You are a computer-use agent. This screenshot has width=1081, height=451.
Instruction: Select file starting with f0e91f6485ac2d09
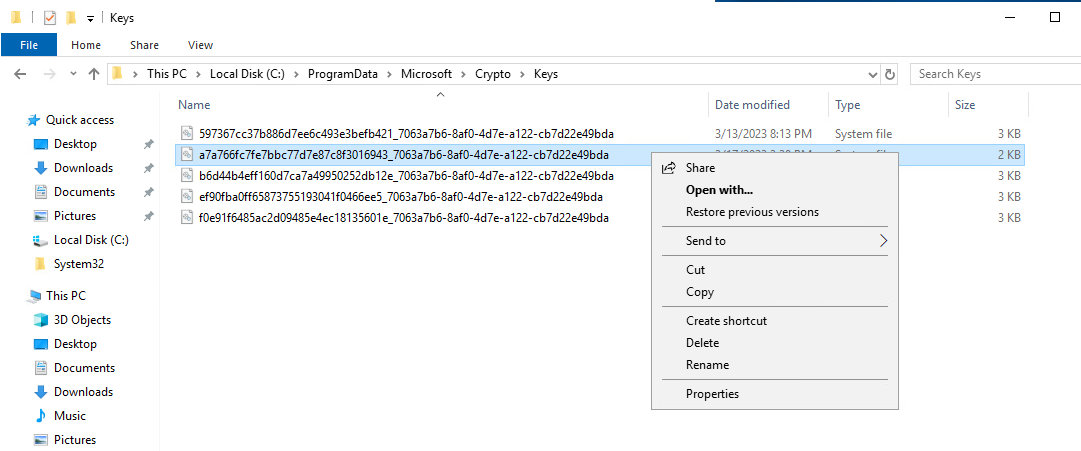pos(404,218)
